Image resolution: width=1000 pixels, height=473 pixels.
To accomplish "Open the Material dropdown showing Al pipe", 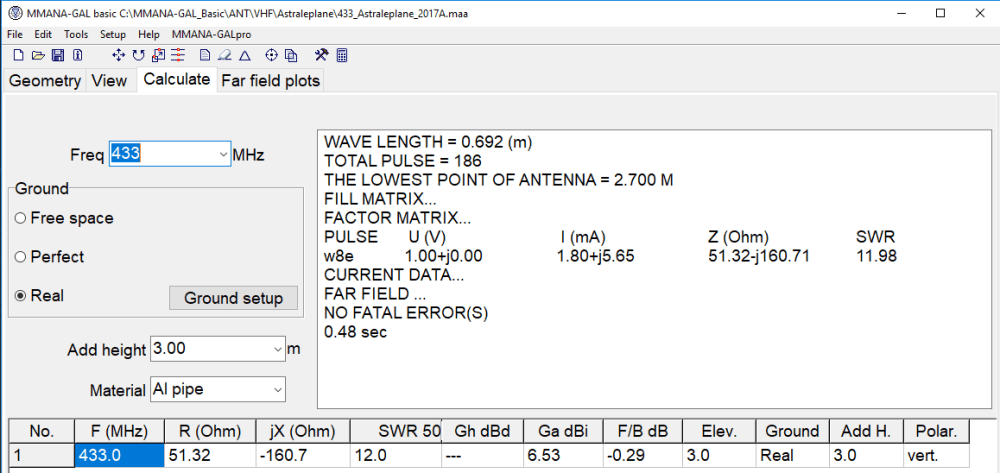I will [277, 389].
